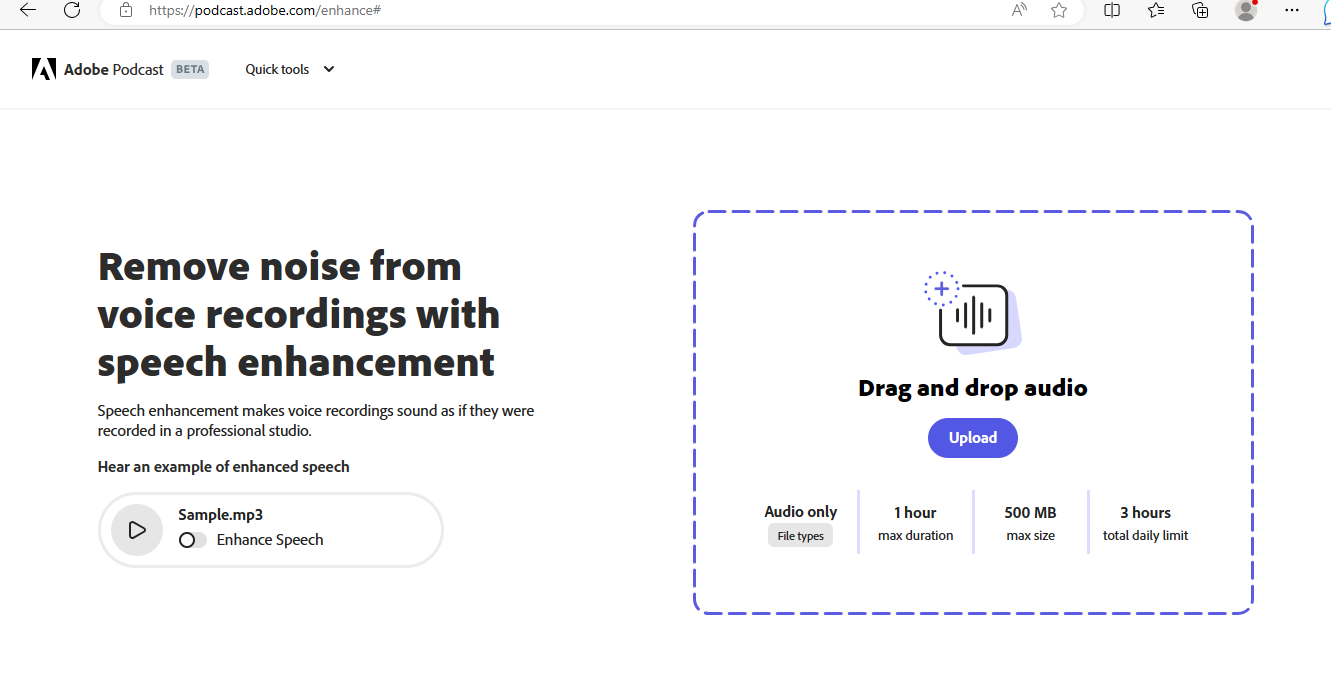
Task: Show supported File types
Action: (801, 536)
